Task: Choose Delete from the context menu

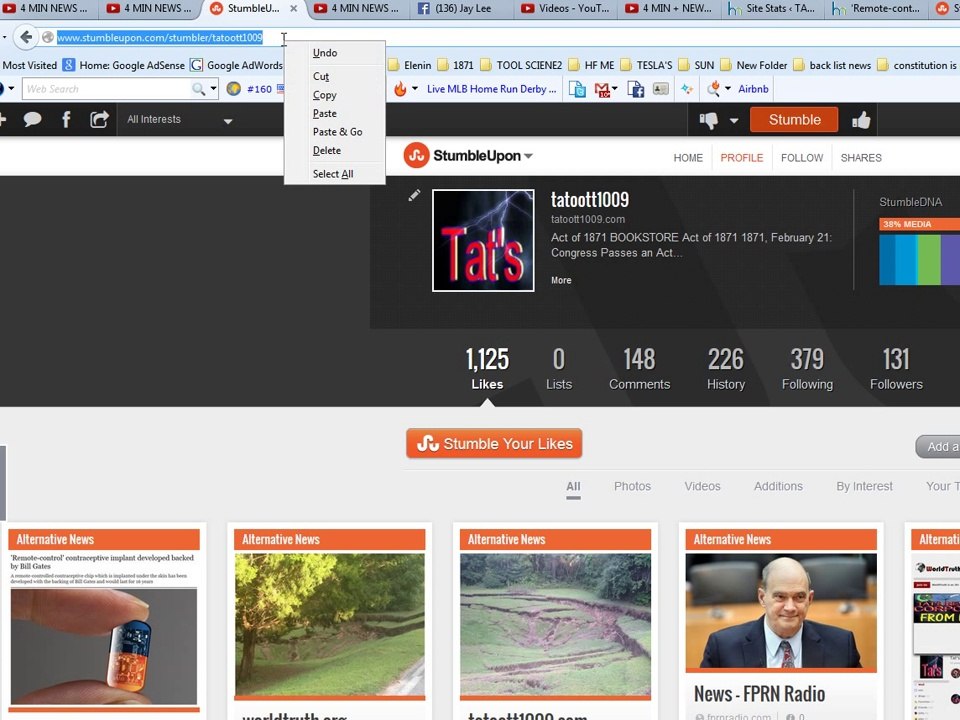Action: pos(335,151)
